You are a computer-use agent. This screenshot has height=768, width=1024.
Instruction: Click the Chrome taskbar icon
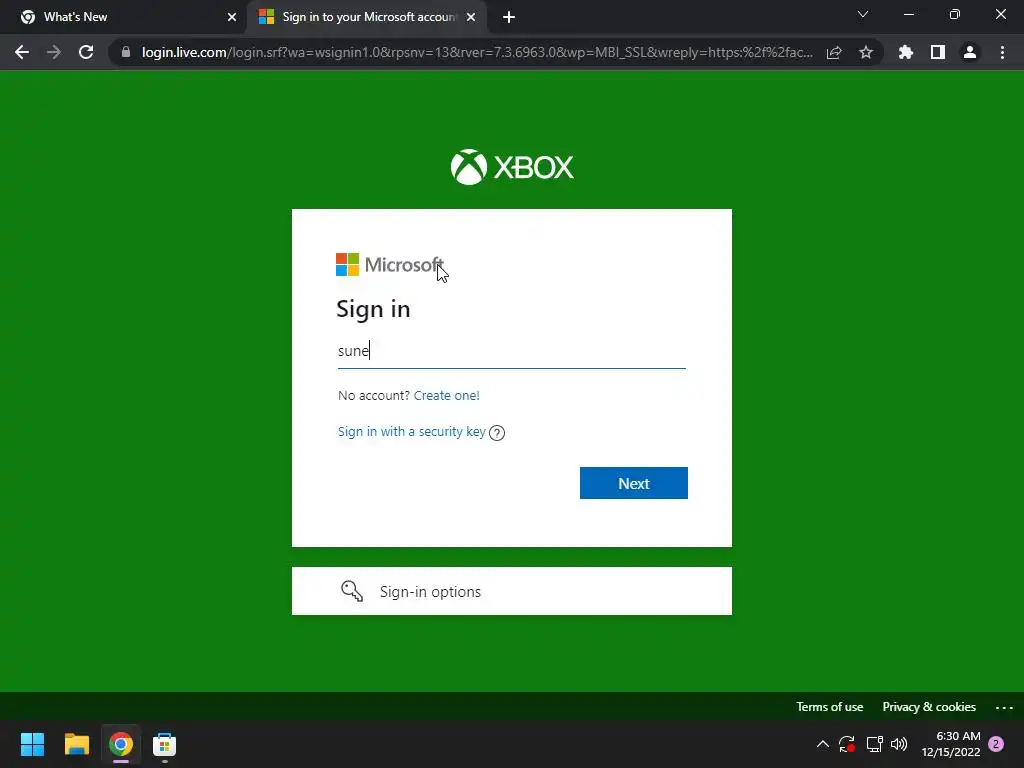pyautogui.click(x=121, y=744)
